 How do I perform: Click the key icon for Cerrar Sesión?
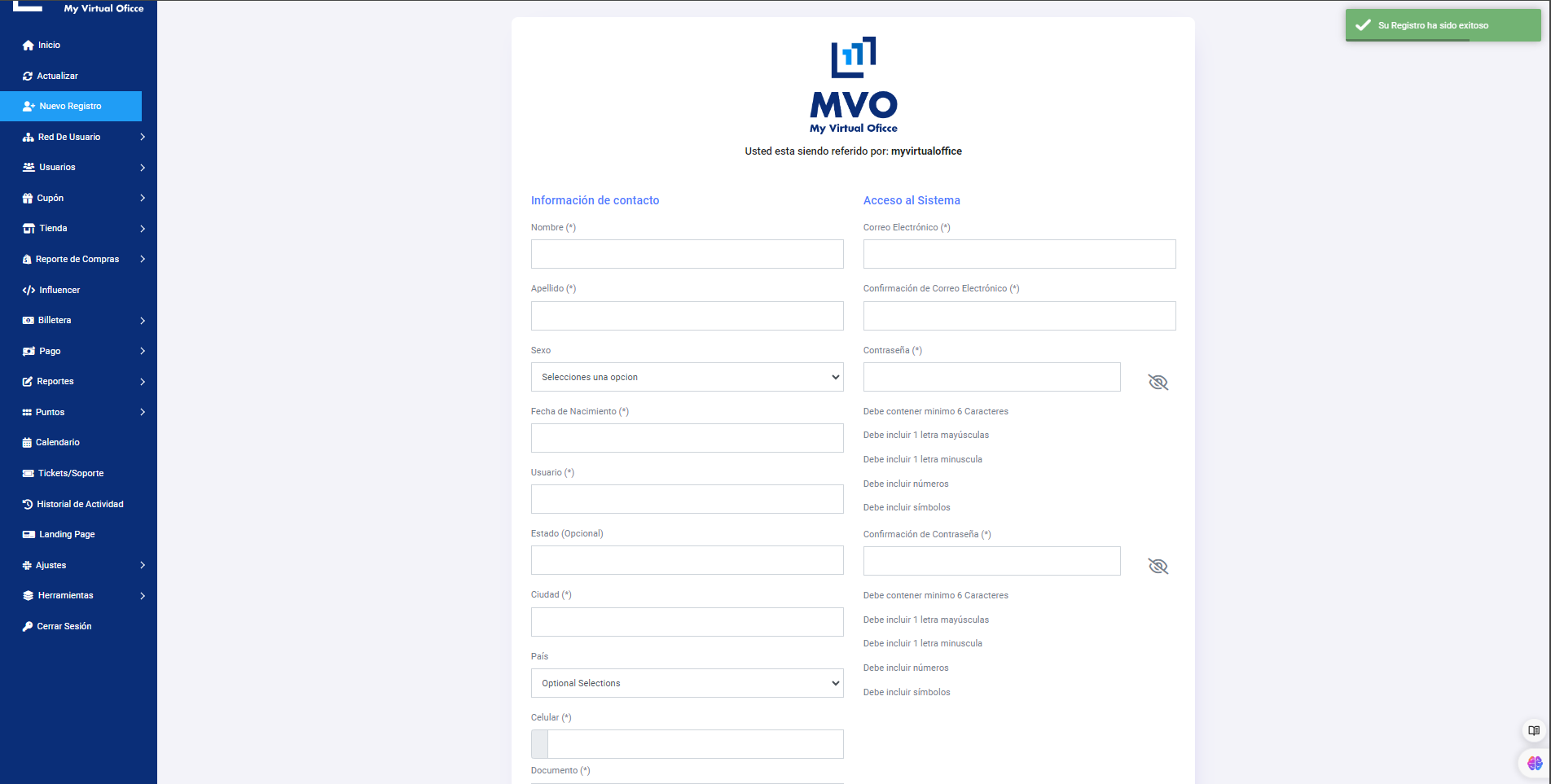(x=28, y=626)
